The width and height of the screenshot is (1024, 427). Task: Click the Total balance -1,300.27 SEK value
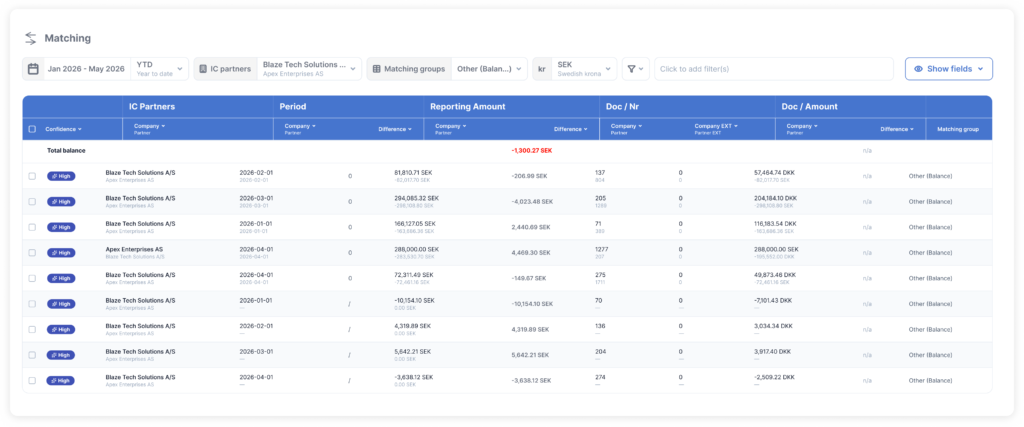click(532, 151)
